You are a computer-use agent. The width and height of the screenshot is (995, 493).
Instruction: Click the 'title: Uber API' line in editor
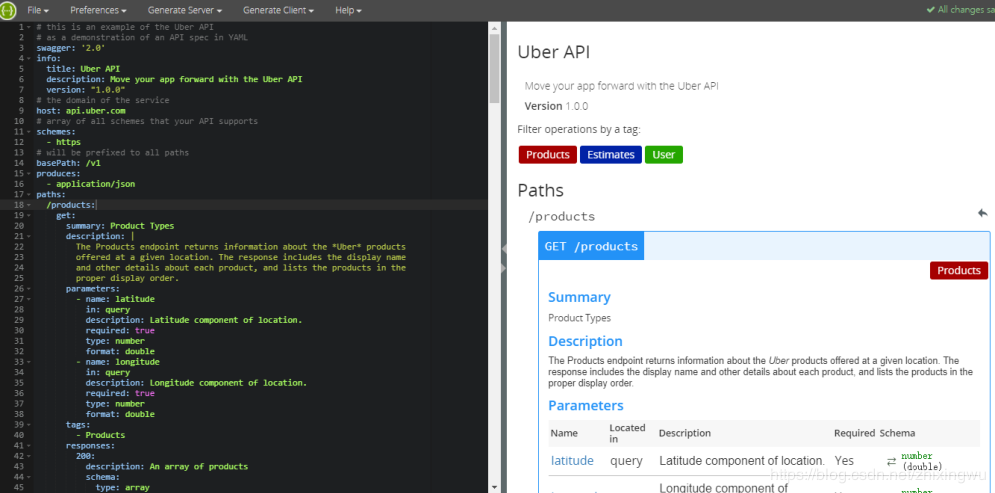(x=83, y=69)
